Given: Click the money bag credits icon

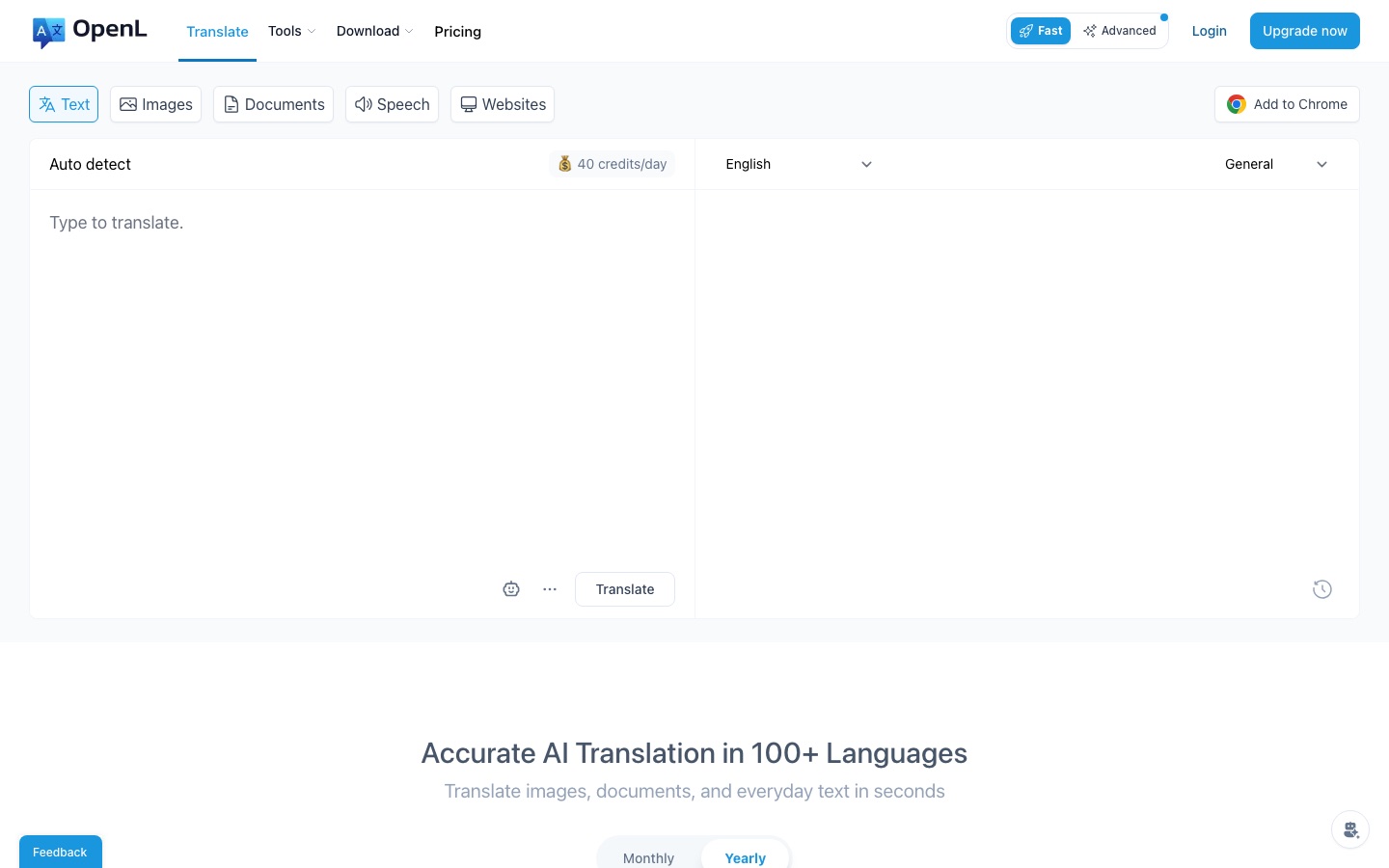Looking at the screenshot, I should 565,164.
